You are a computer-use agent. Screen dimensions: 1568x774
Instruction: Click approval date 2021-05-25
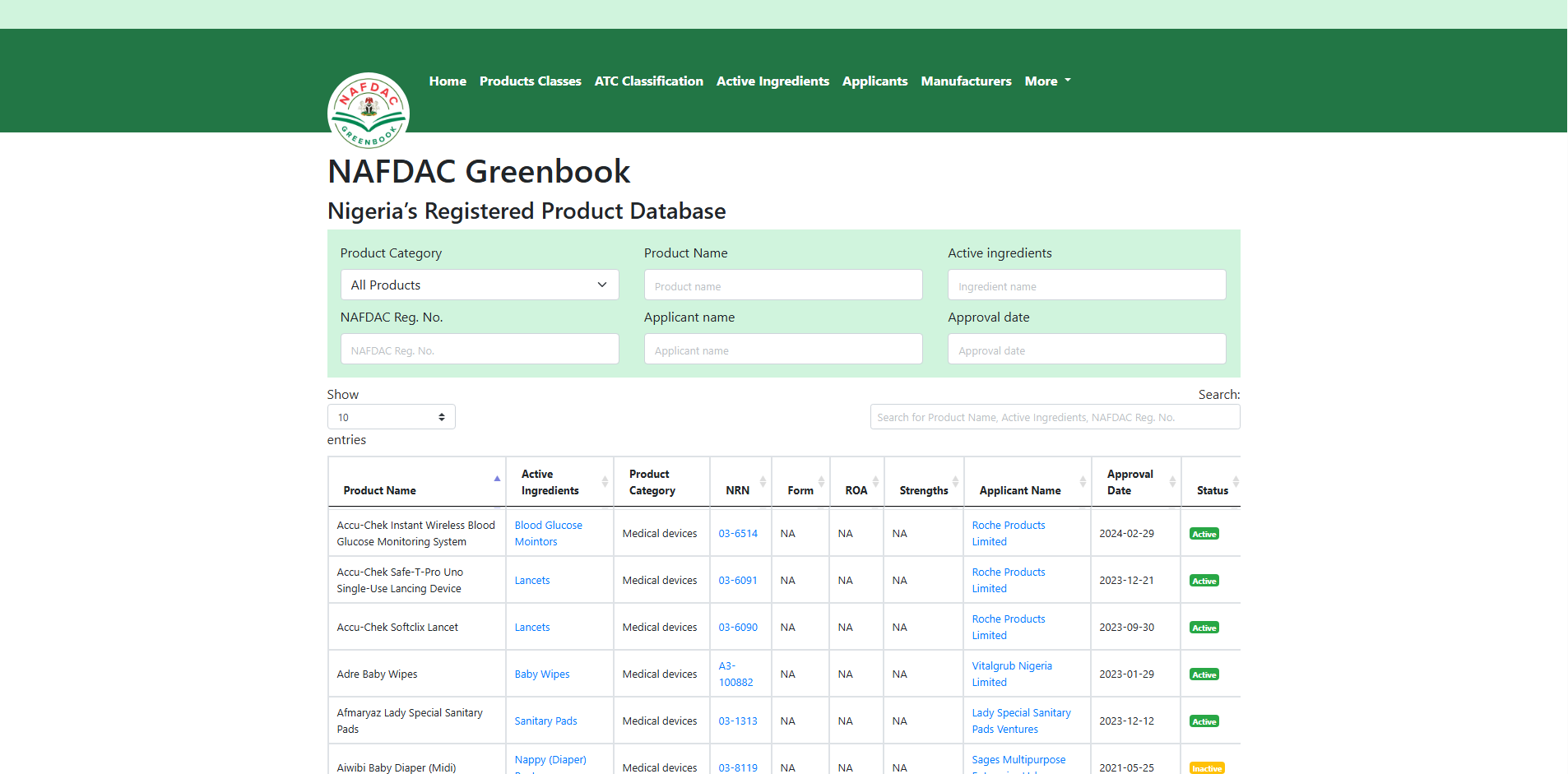point(1127,767)
